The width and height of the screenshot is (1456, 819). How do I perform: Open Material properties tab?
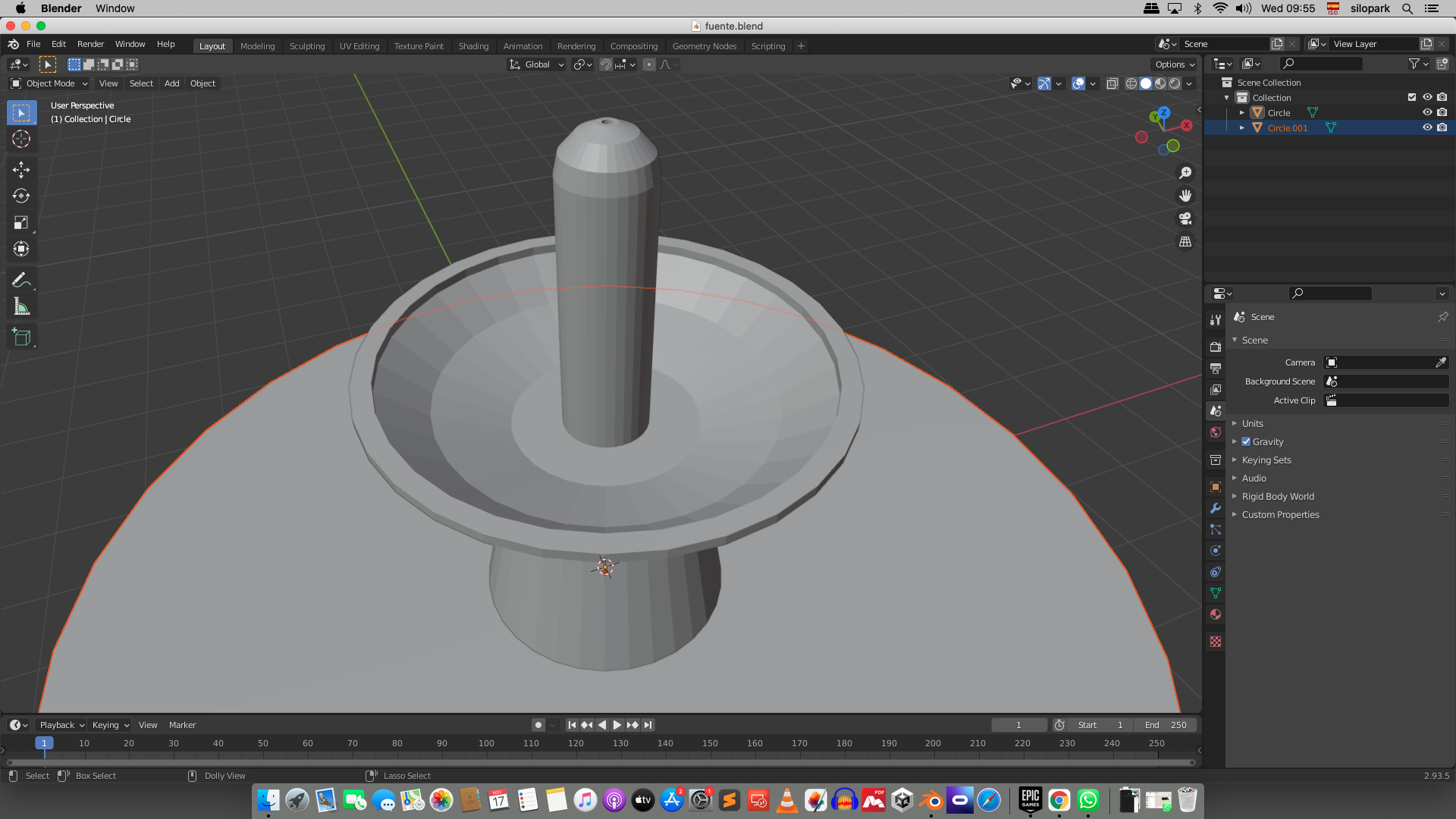1216,614
